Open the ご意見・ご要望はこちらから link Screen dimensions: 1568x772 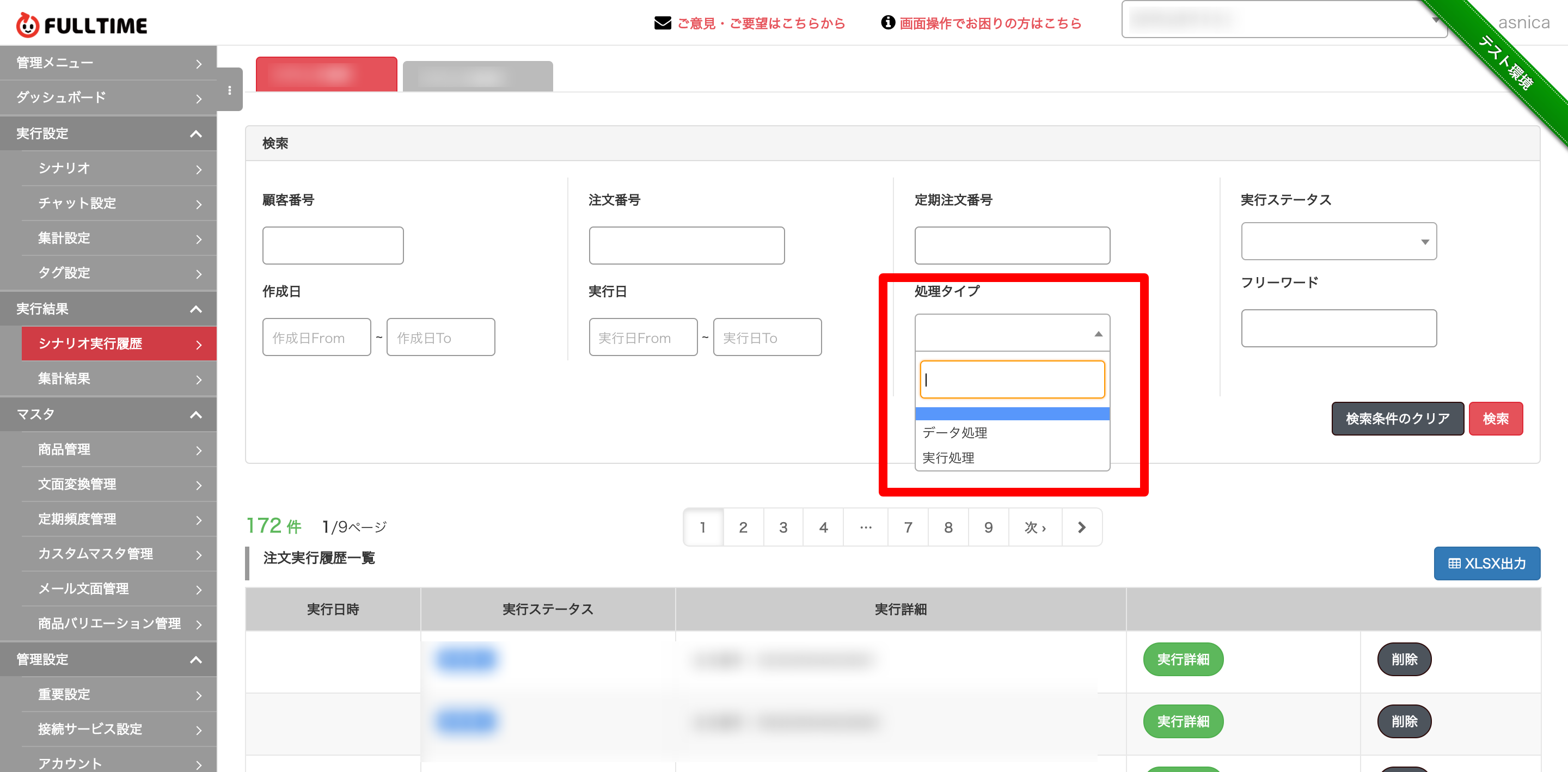coord(761,23)
